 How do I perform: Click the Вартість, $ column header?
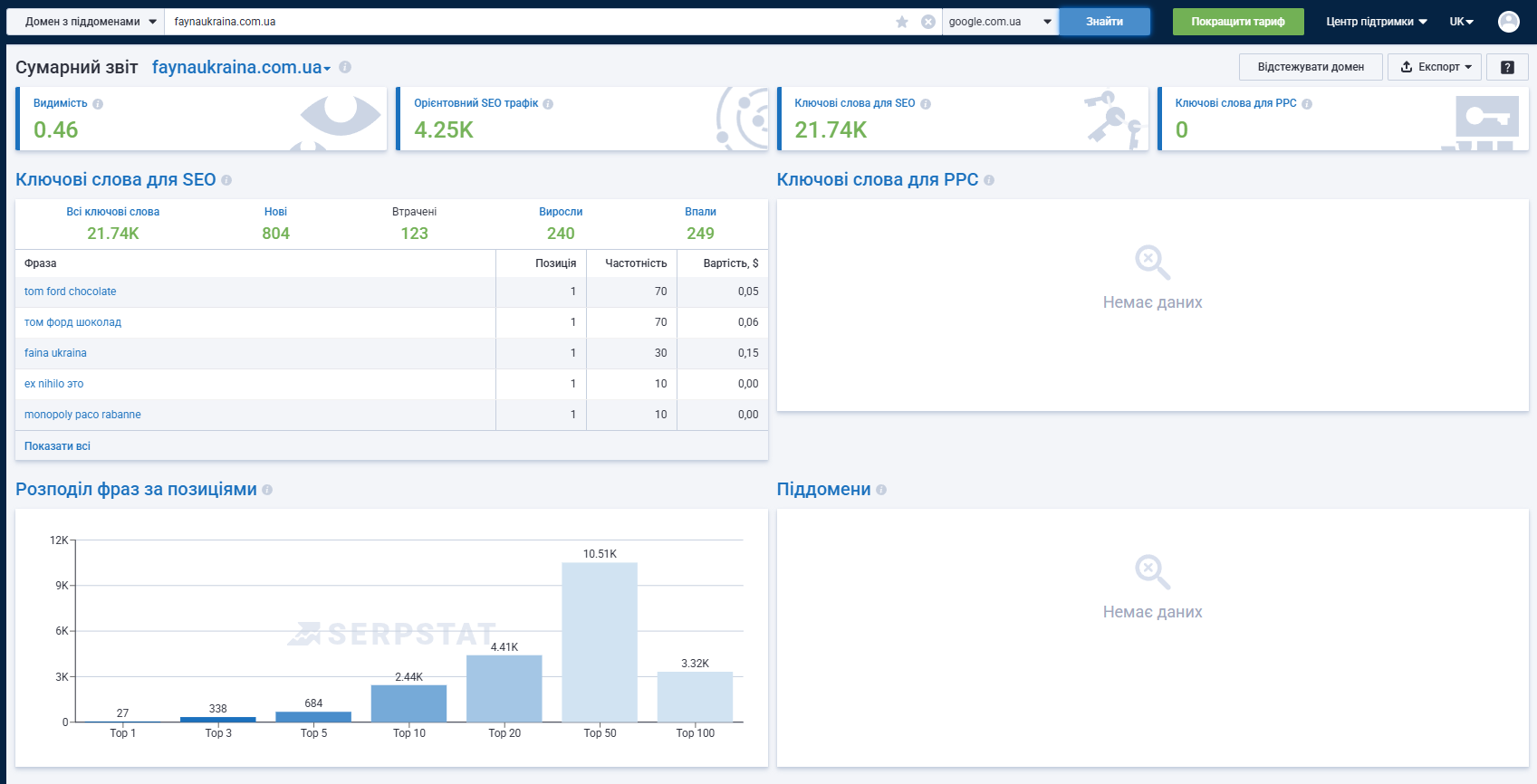[731, 263]
